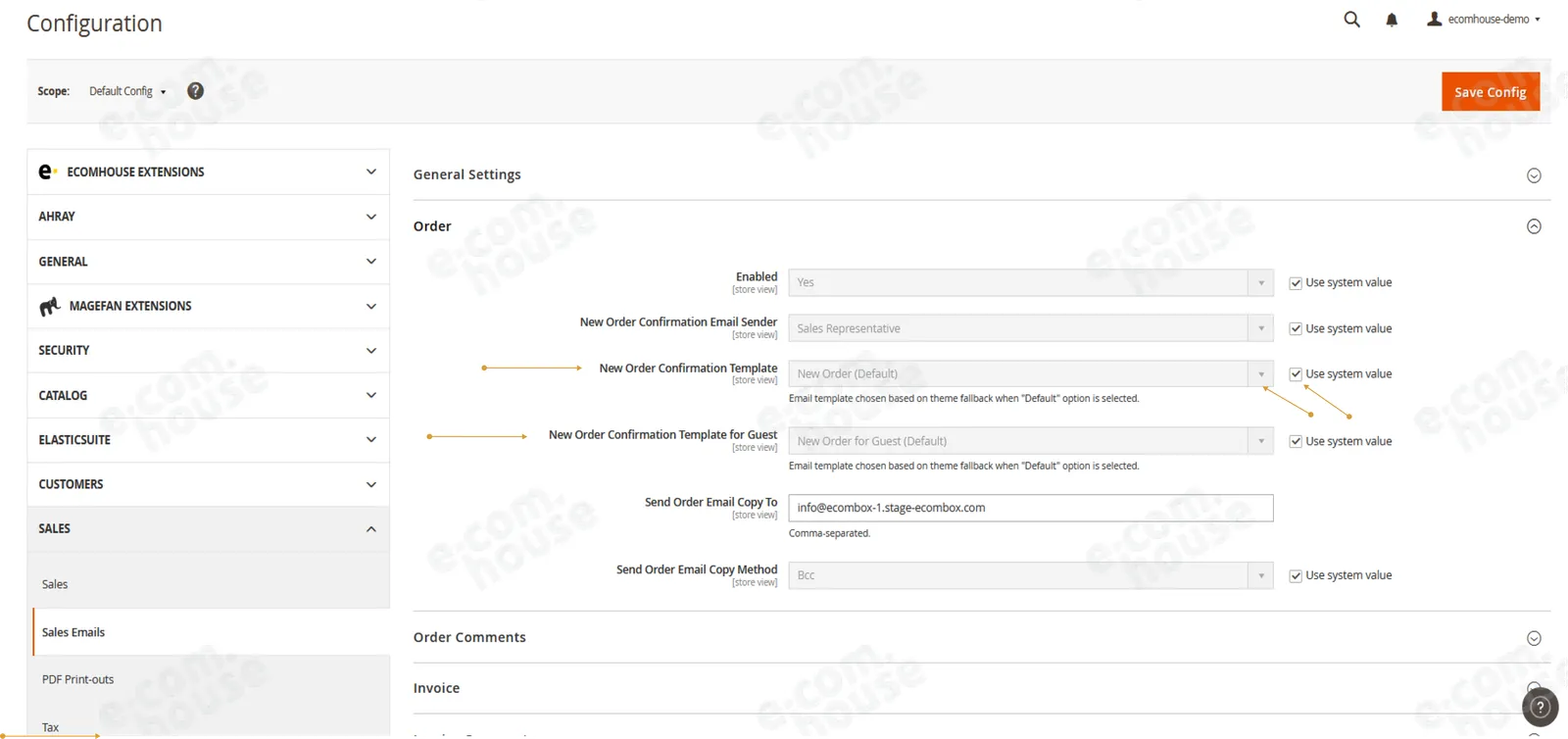This screenshot has width=1568, height=739.
Task: Expand the Customers sidebar group
Action: tap(208, 484)
